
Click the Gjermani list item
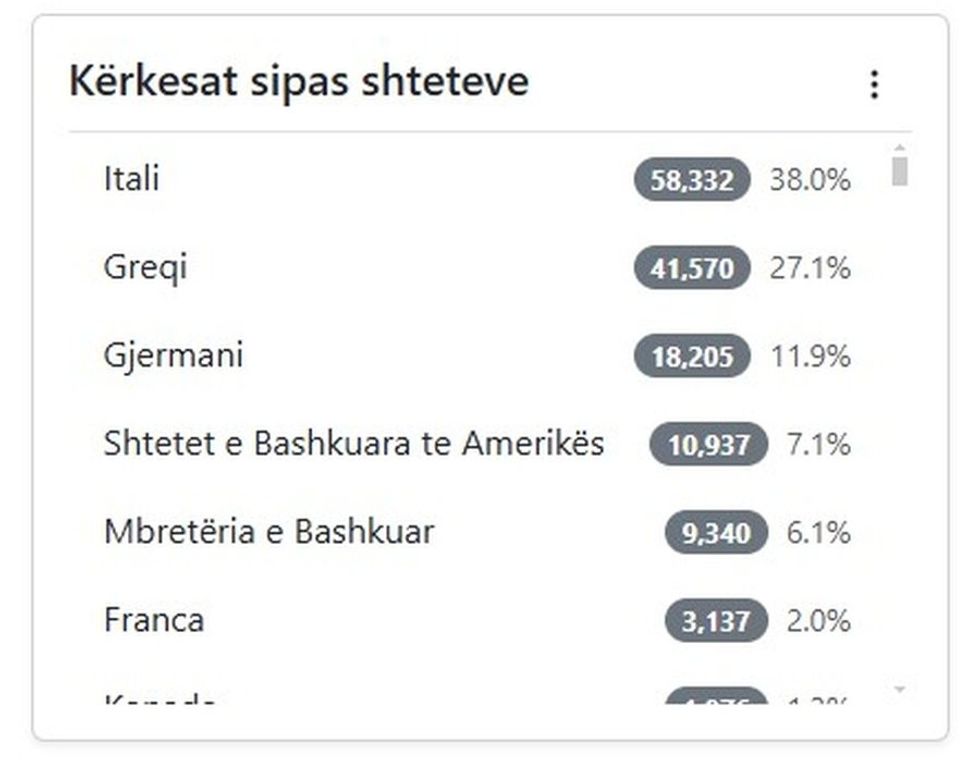[x=173, y=355]
